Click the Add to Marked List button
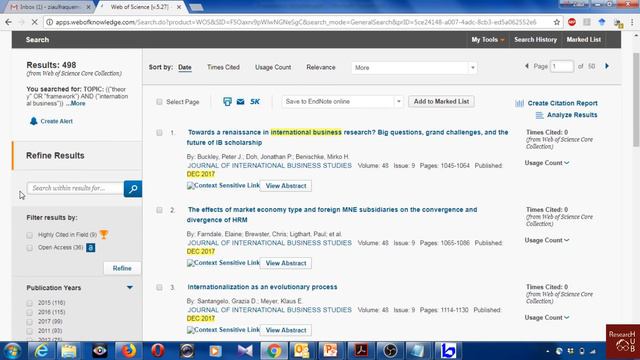Image resolution: width=640 pixels, height=360 pixels. click(x=441, y=102)
